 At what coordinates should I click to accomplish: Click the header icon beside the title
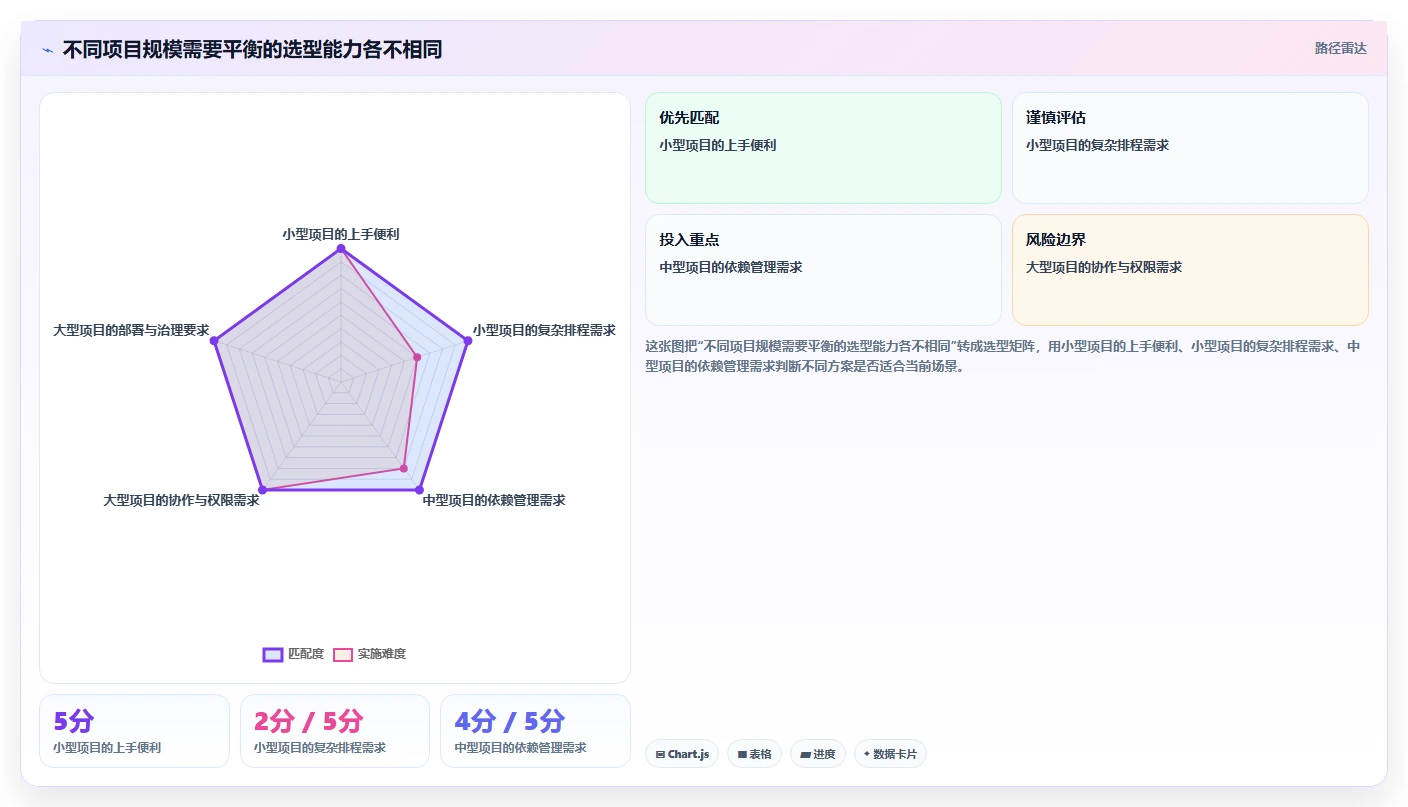(x=47, y=50)
